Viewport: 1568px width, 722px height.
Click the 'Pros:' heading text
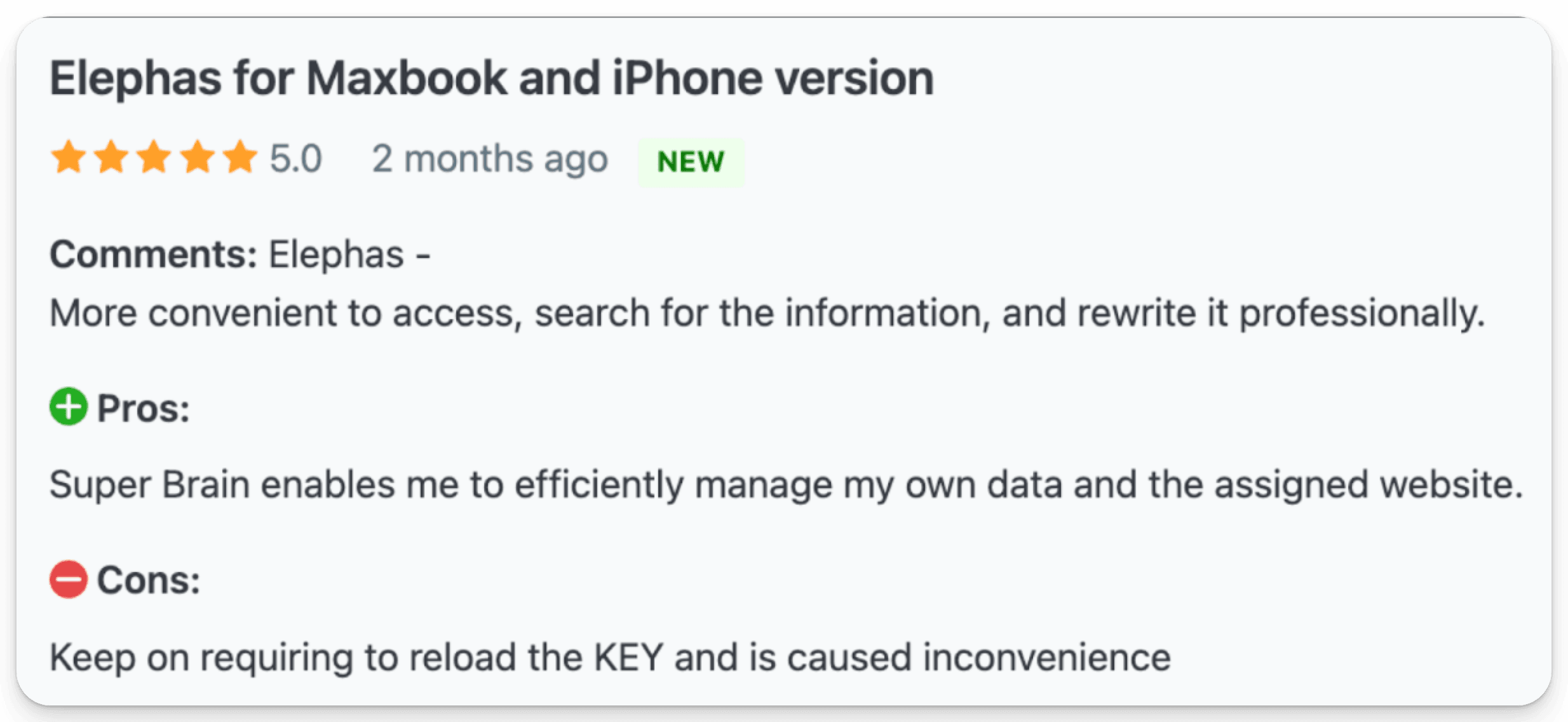coord(144,408)
